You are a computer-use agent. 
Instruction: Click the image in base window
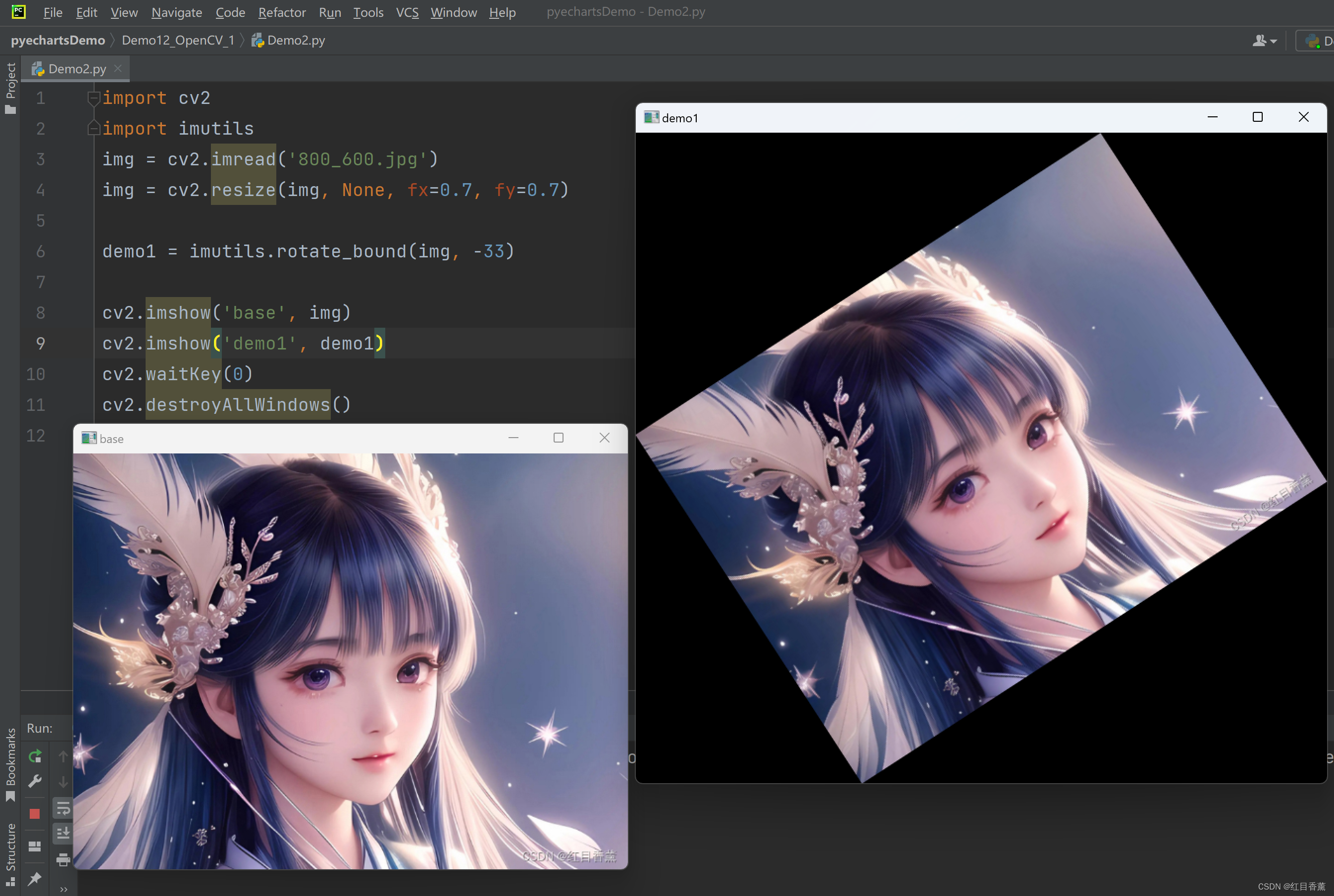(x=351, y=661)
